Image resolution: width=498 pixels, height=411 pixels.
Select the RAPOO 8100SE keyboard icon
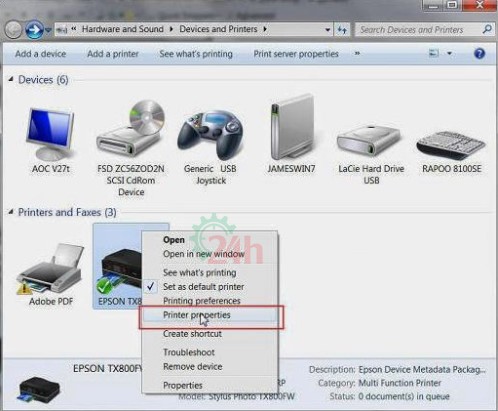[452, 151]
